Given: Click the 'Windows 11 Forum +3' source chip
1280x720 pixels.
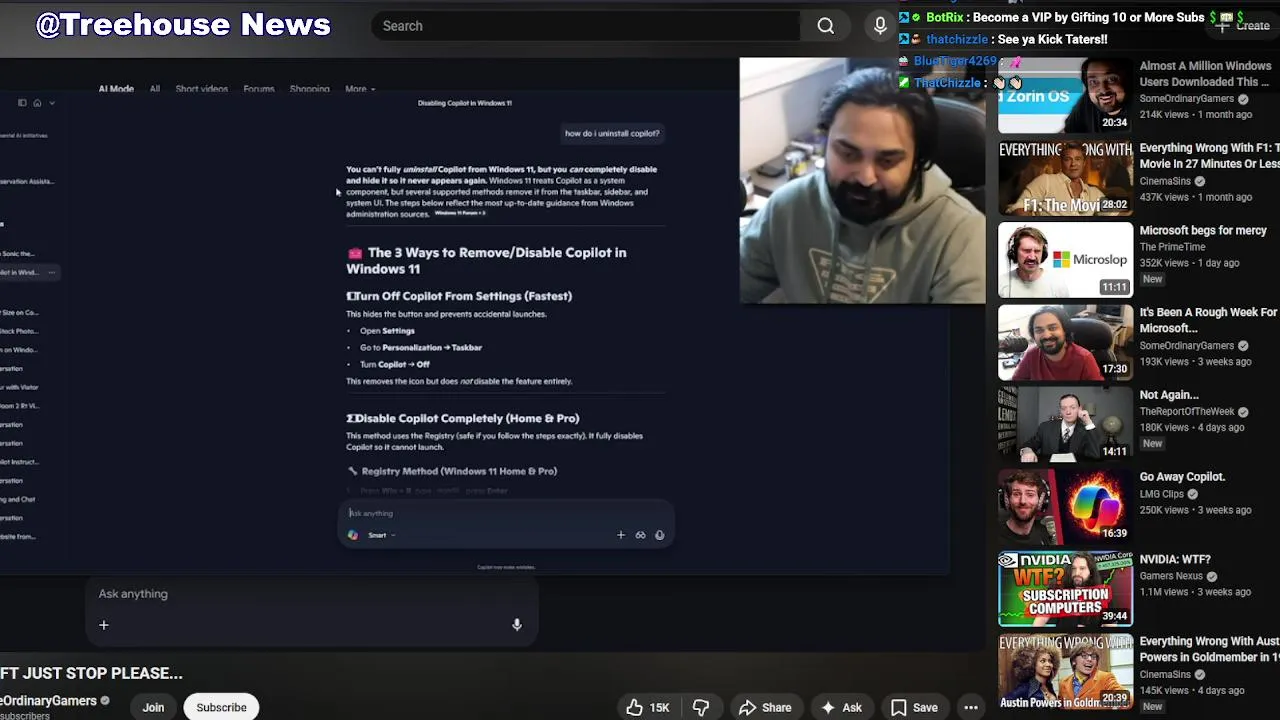Looking at the screenshot, I should point(460,213).
